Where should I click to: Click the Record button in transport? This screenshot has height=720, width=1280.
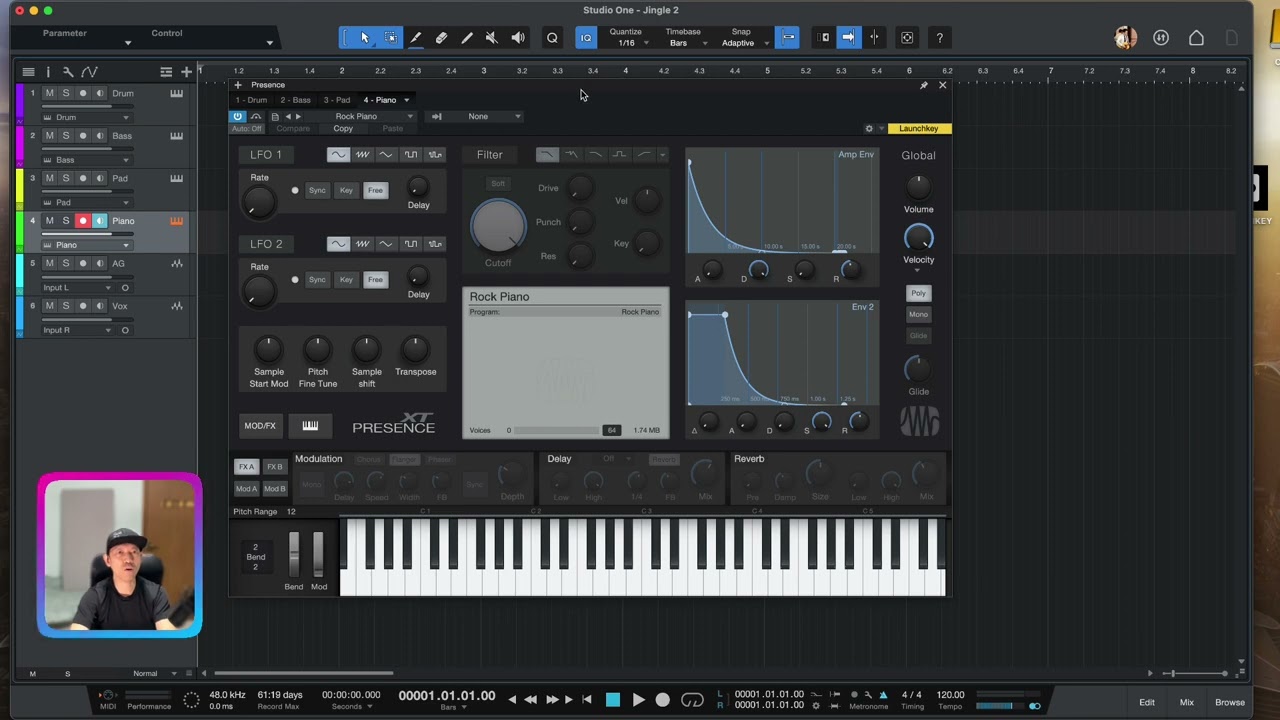pos(662,700)
